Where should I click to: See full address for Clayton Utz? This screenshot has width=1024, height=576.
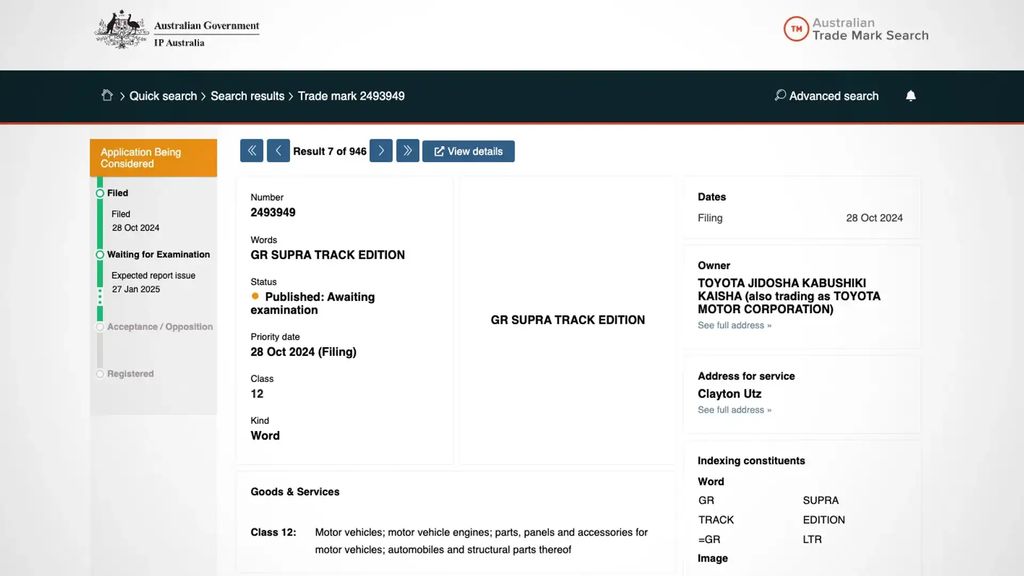734,410
